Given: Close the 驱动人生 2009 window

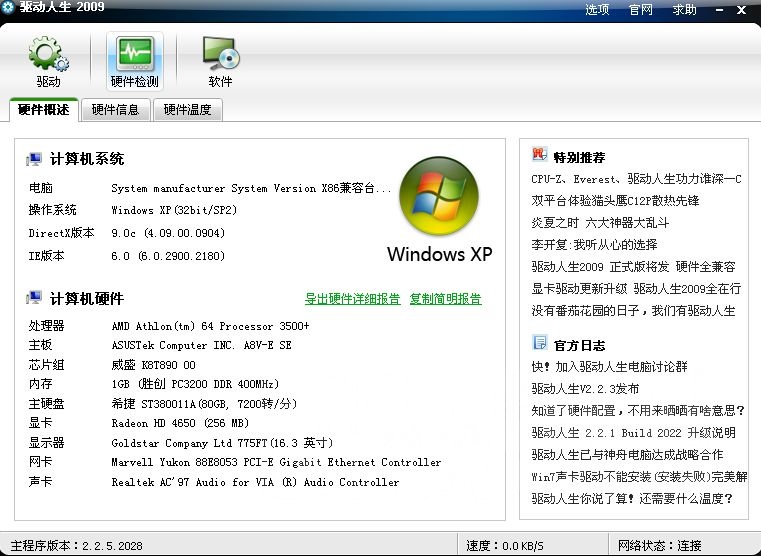Looking at the screenshot, I should coord(741,10).
